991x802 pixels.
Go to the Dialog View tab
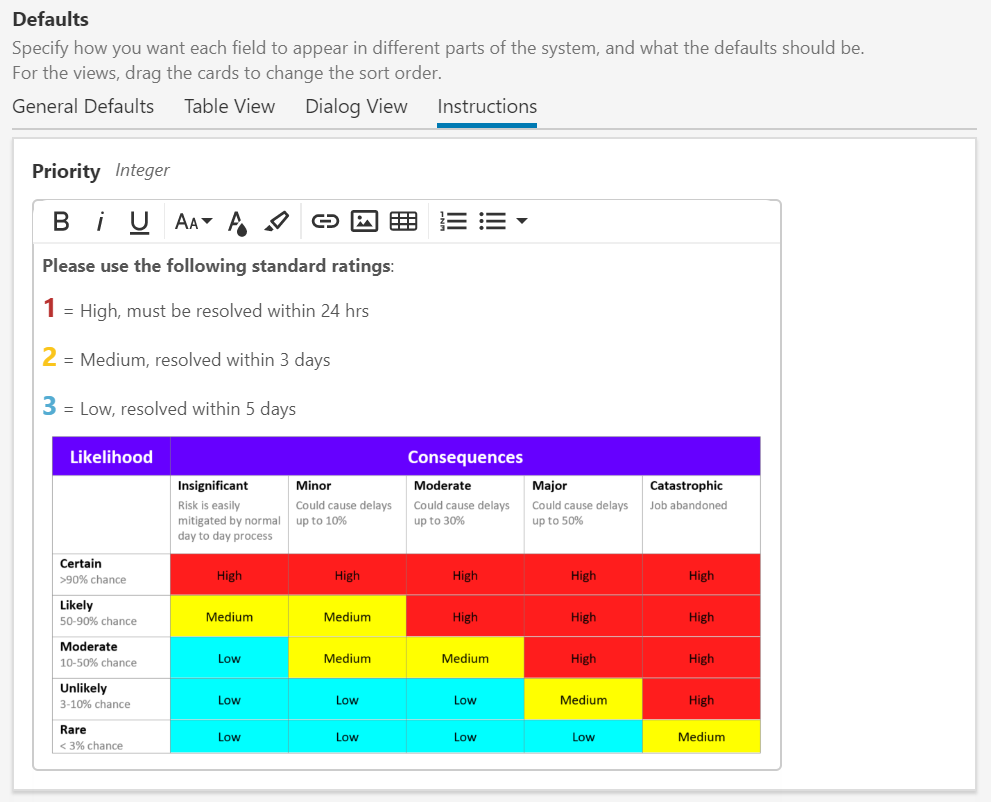pos(356,106)
